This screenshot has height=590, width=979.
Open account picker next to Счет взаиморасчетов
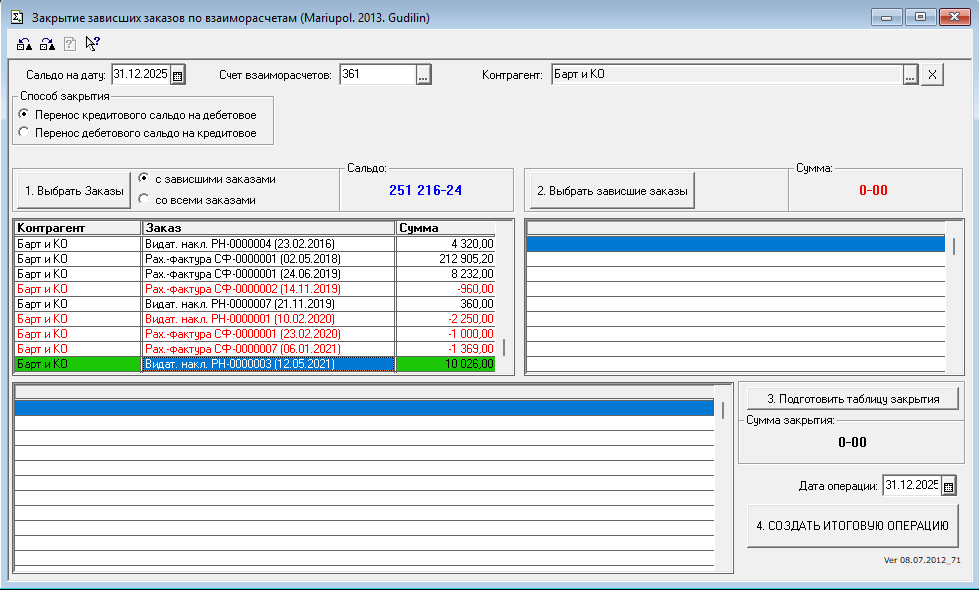click(x=423, y=75)
